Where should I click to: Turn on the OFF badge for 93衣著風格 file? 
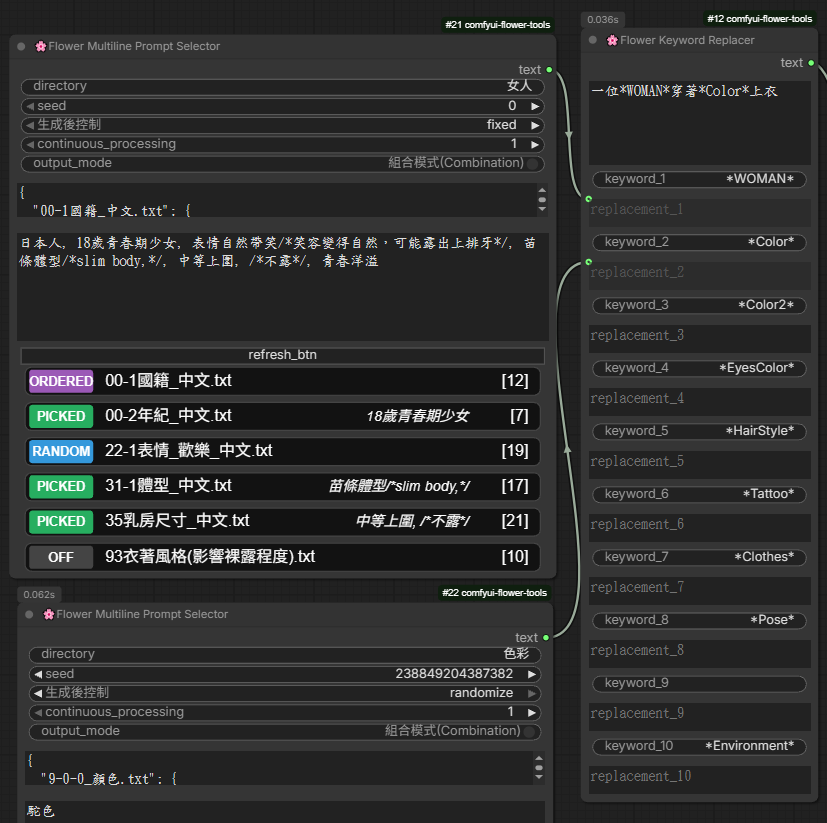coord(61,557)
